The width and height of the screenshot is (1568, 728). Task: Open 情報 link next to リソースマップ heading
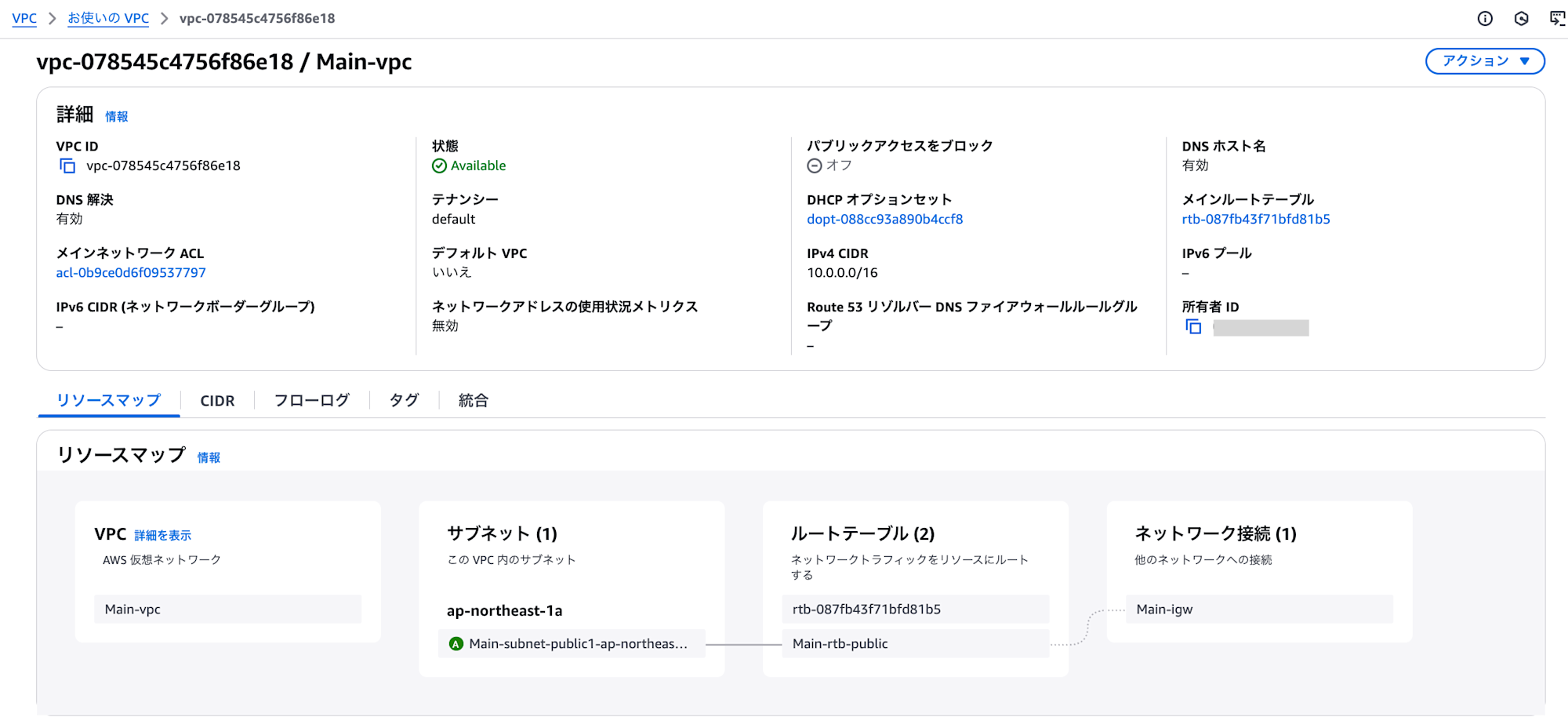coord(209,458)
